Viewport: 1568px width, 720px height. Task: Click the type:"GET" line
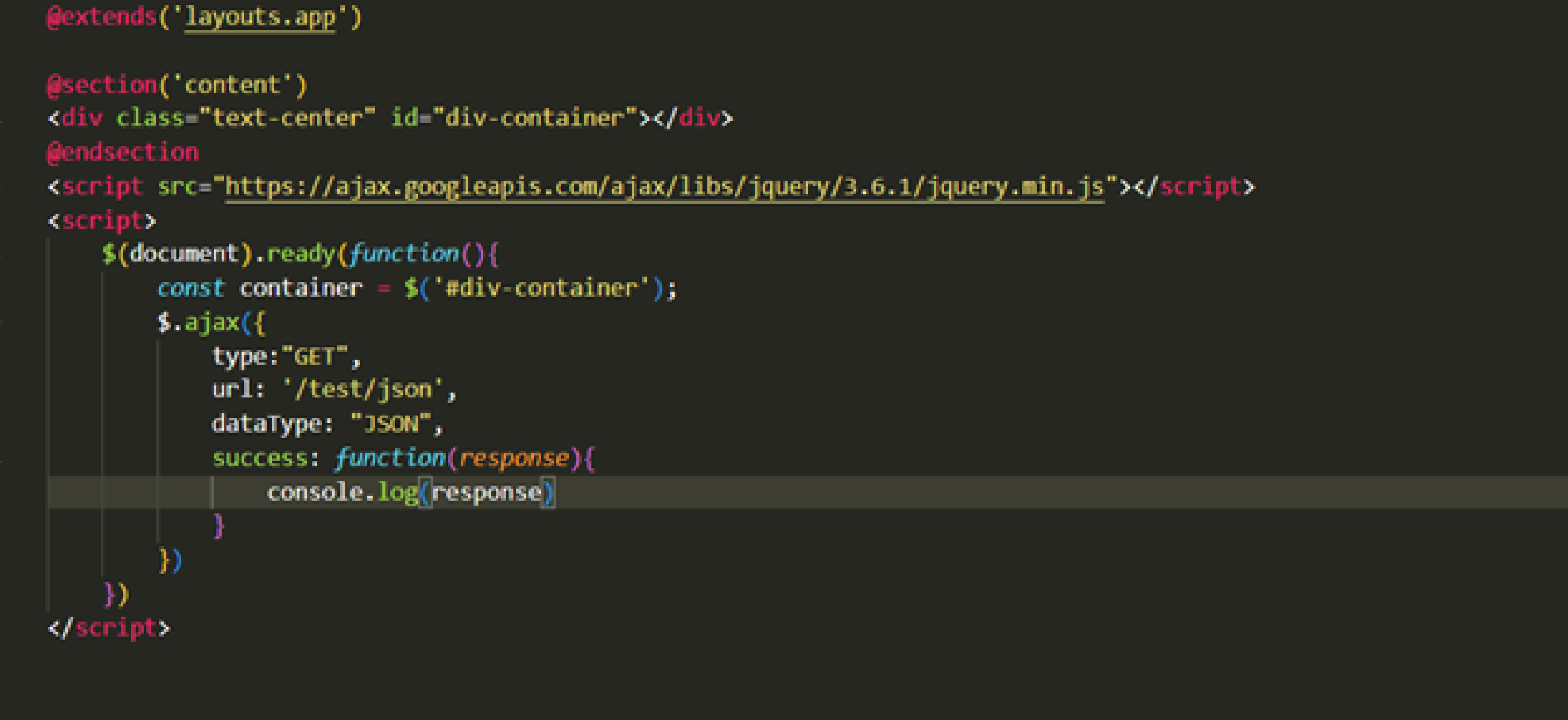point(286,356)
